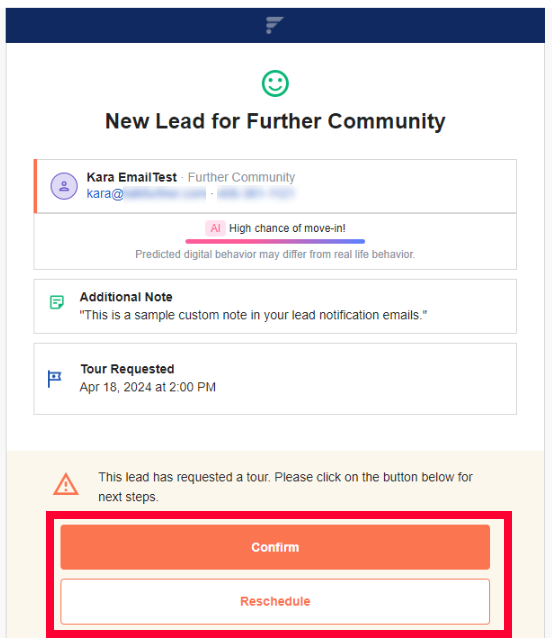Click the purple contact avatar icon
The width and height of the screenshot is (552, 638).
64,186
